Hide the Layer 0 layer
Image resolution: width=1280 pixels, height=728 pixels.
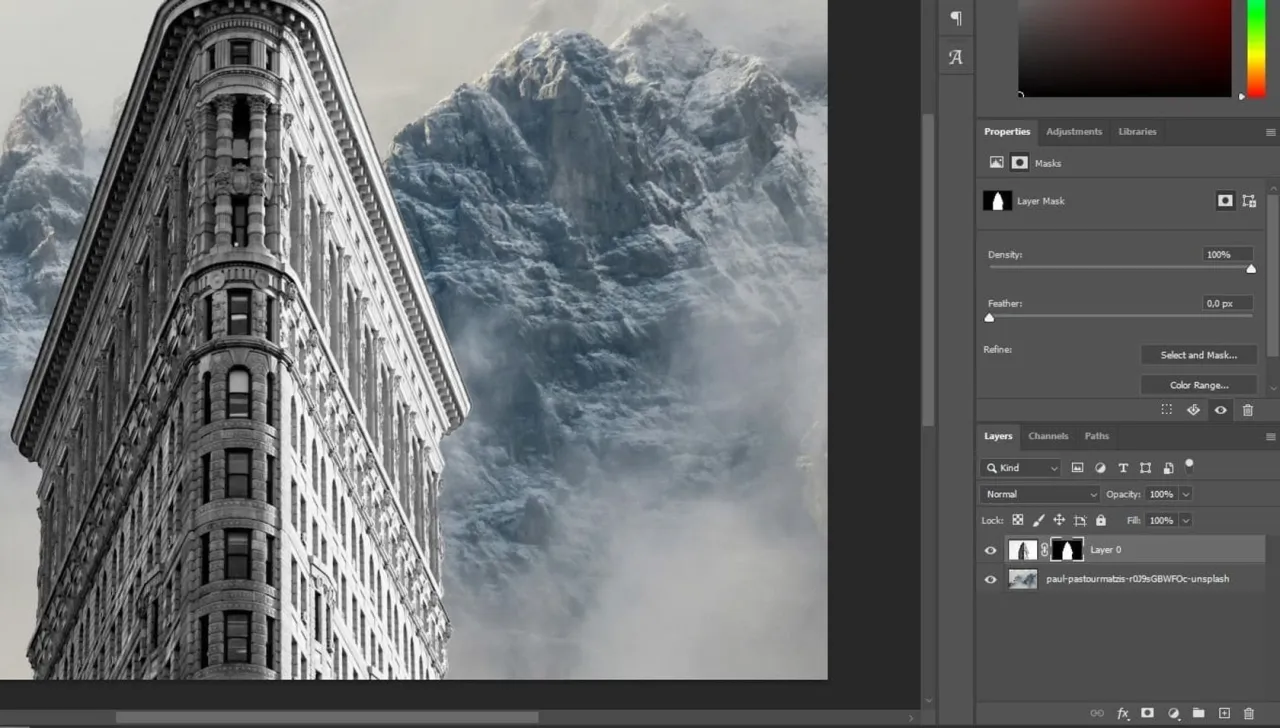point(990,550)
